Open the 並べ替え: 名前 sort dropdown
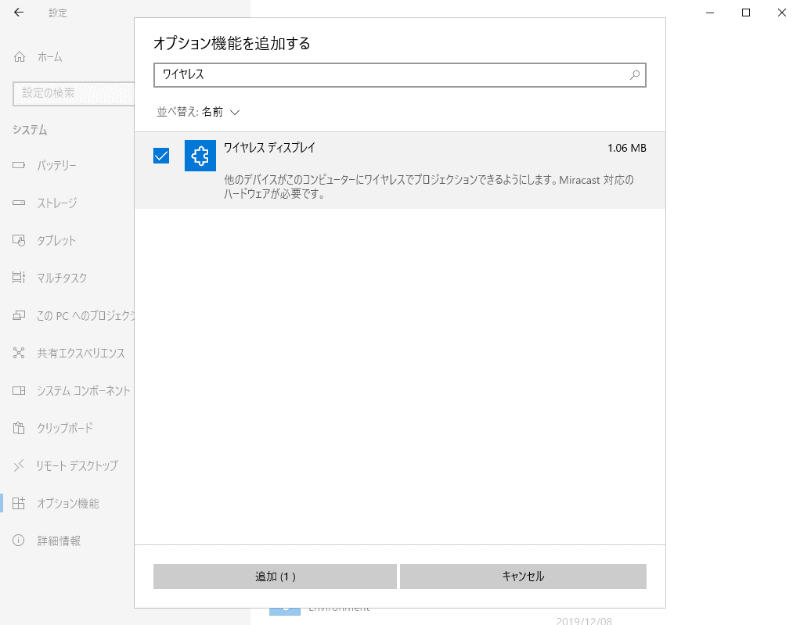The height and width of the screenshot is (625, 800). click(198, 112)
